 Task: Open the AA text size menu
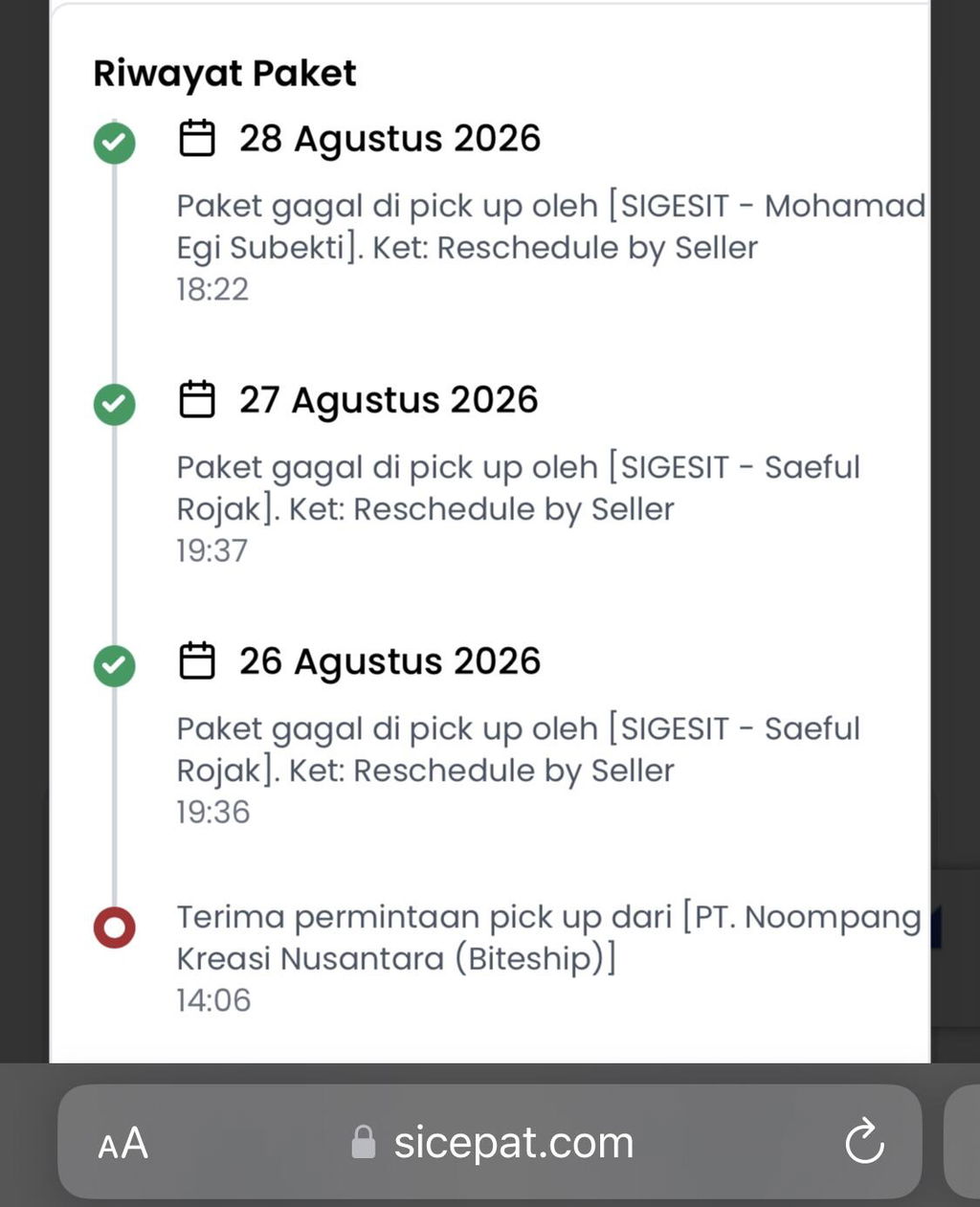[x=122, y=1143]
